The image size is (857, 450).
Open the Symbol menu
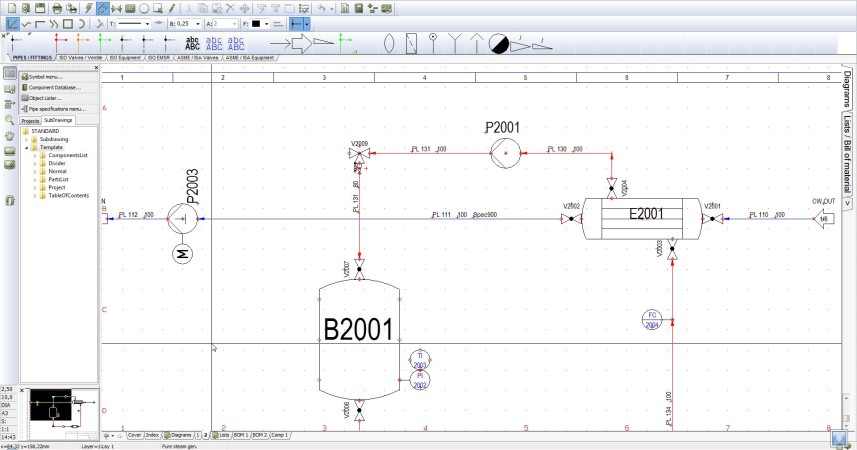tap(59, 77)
